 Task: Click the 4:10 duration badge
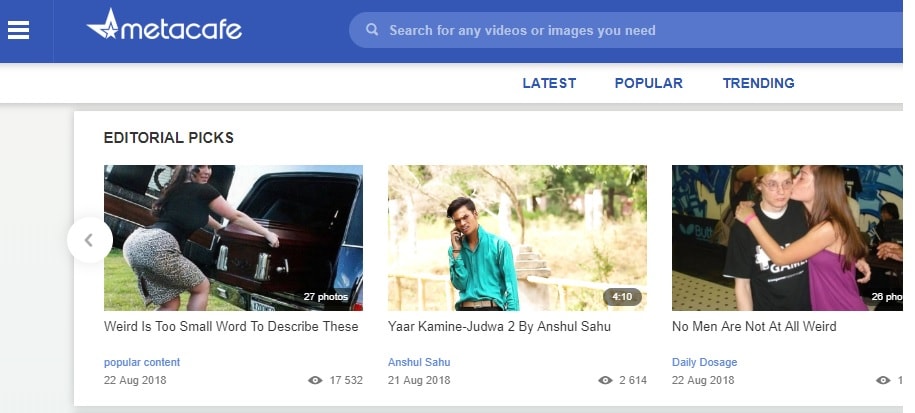622,297
